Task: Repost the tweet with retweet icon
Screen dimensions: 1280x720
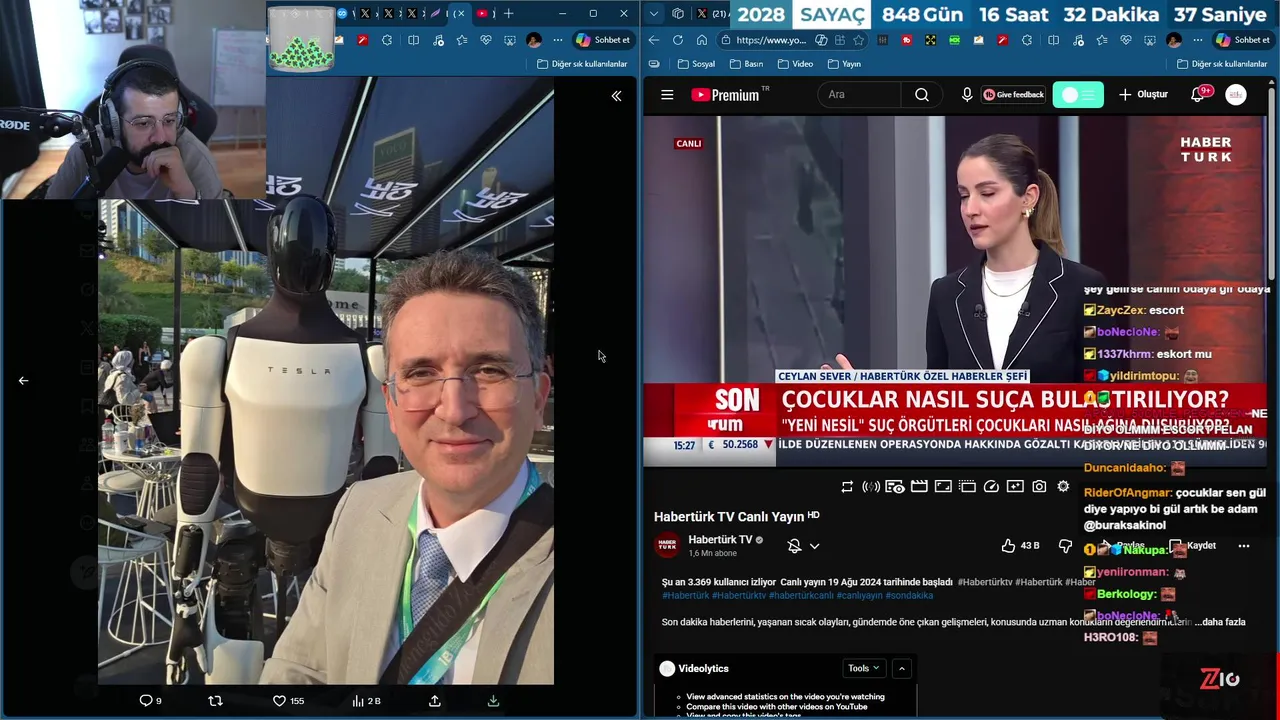Action: pos(215,701)
